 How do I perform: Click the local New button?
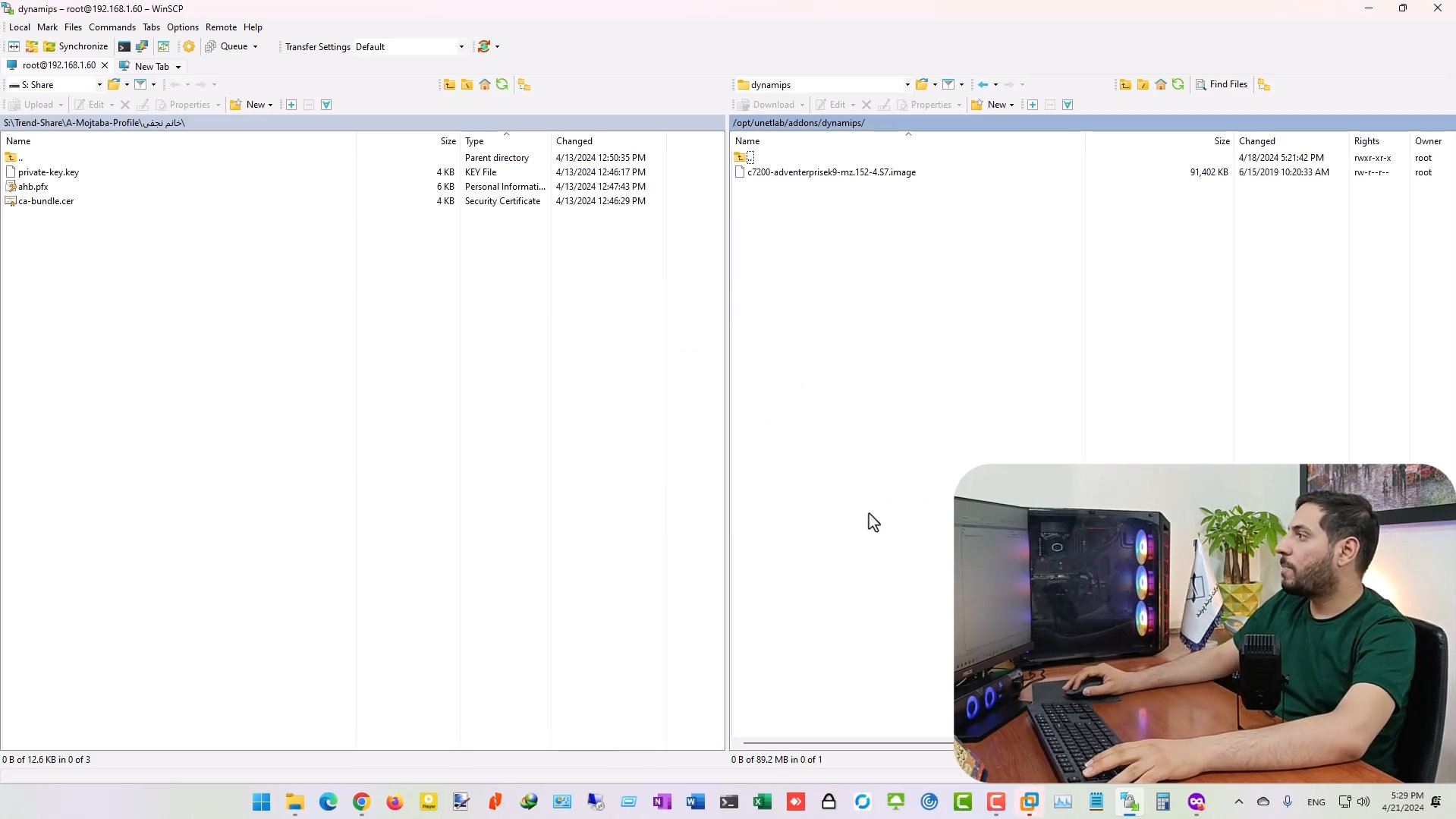tap(247, 105)
